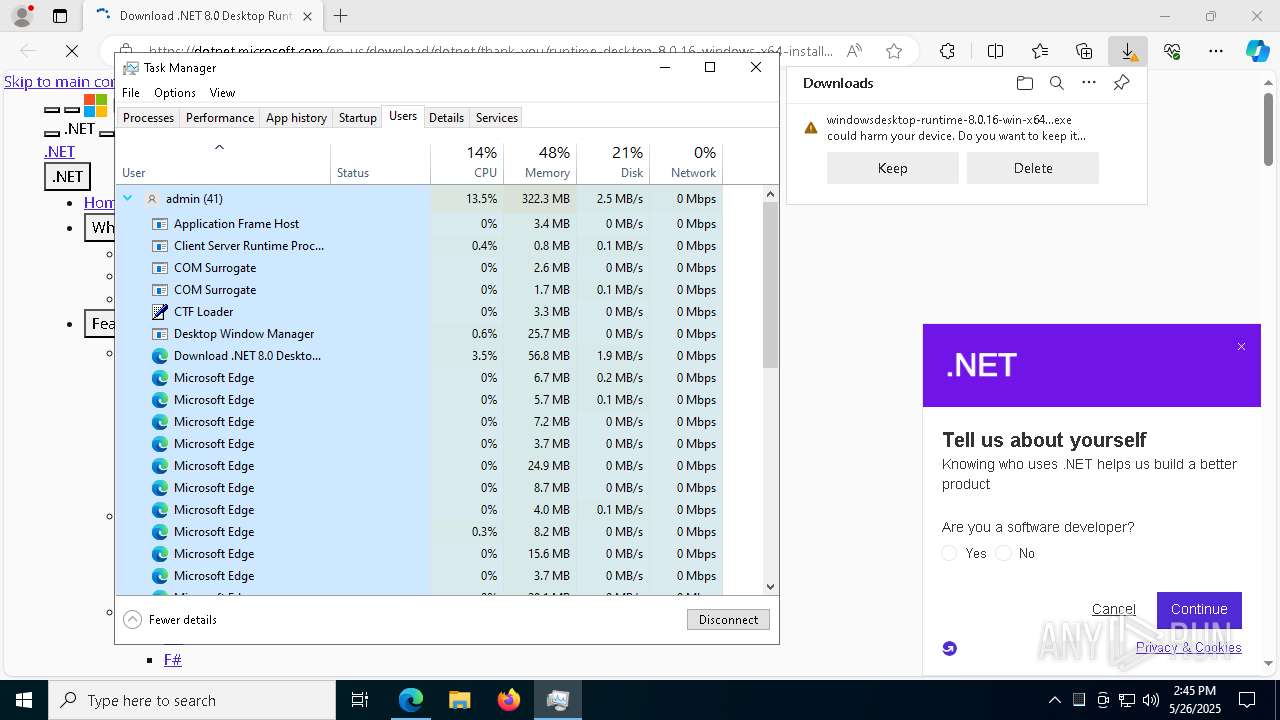Click the Downloads toolbar icon in Edge

tap(1127, 51)
